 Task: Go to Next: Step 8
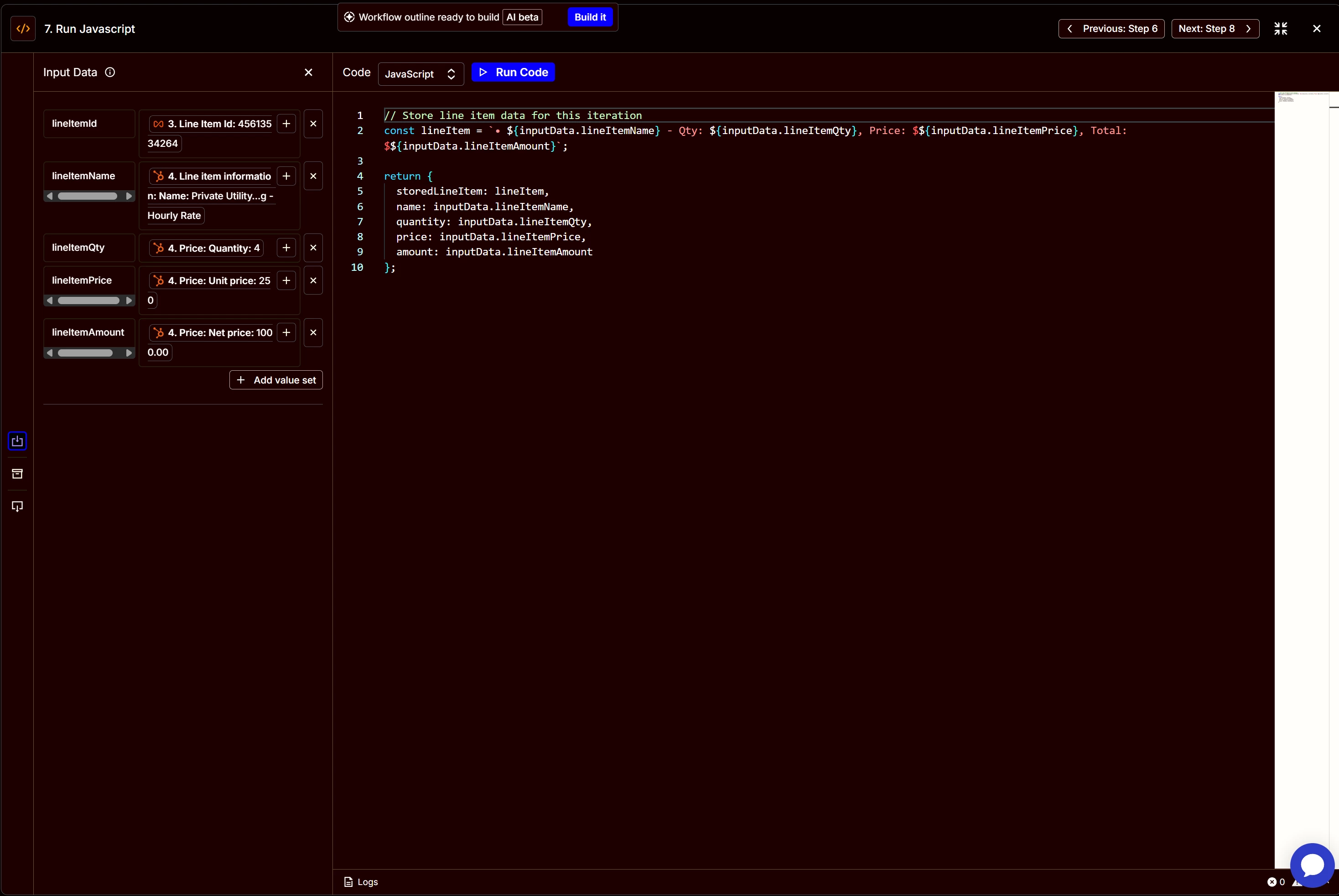click(1214, 29)
